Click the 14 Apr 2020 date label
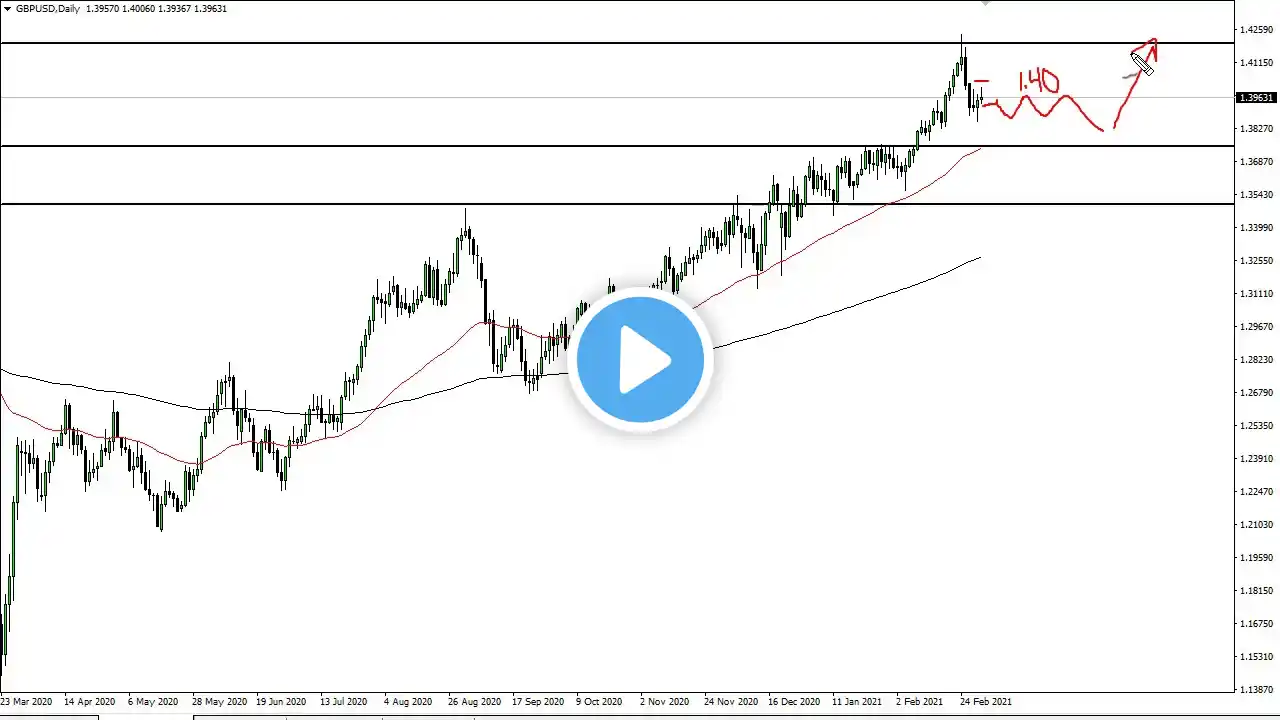 coord(92,702)
